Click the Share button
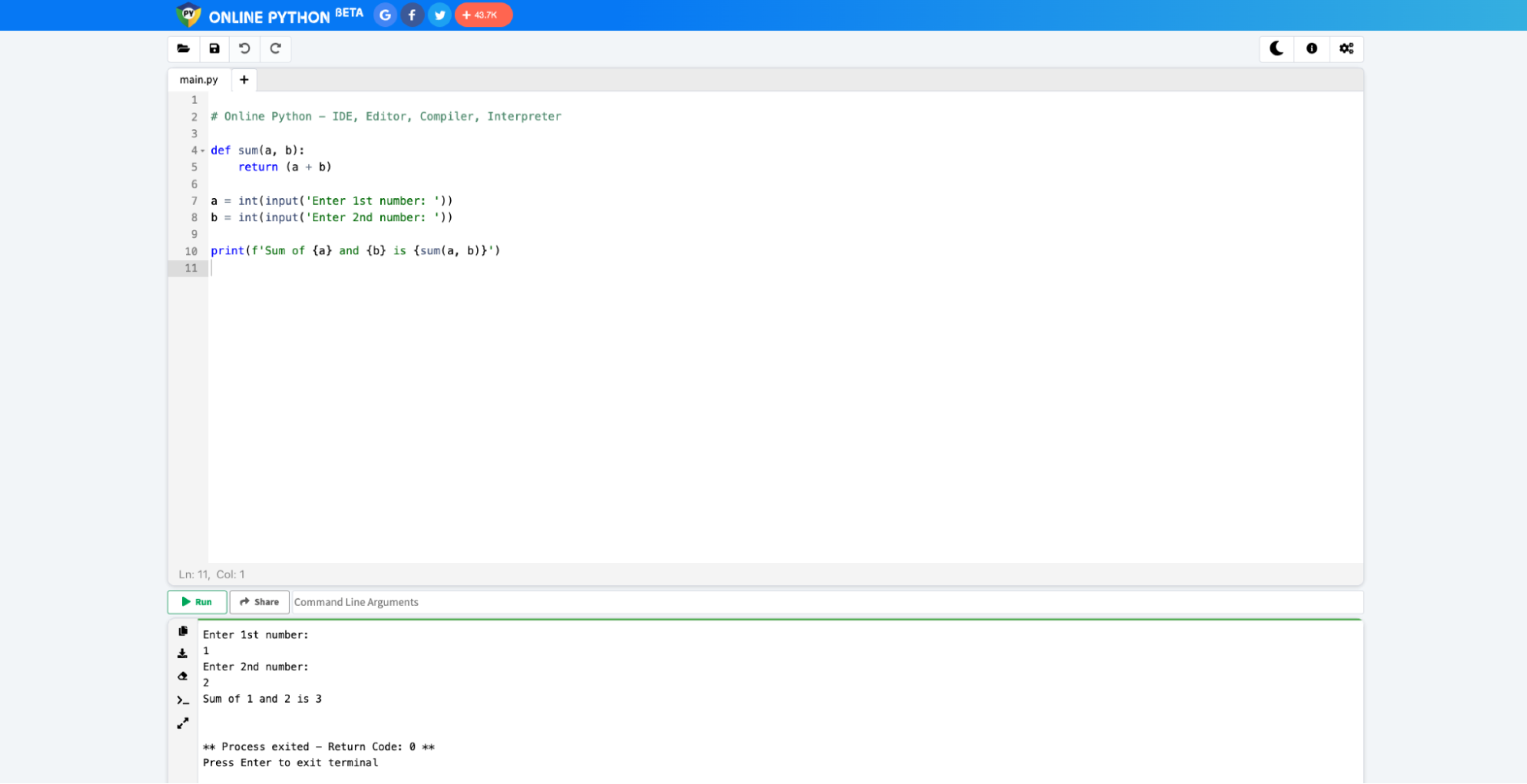 click(x=260, y=602)
